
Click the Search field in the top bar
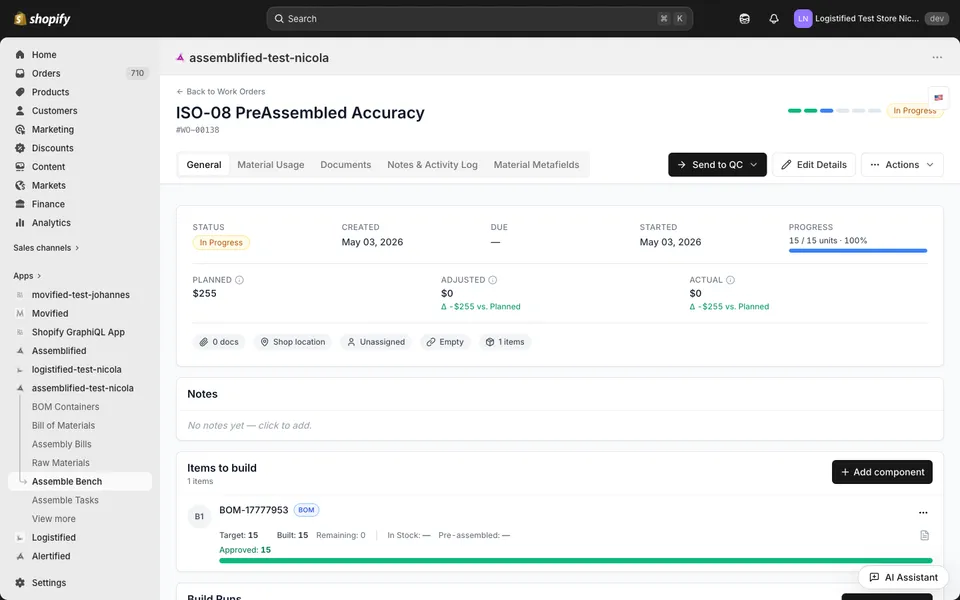pyautogui.click(x=479, y=19)
